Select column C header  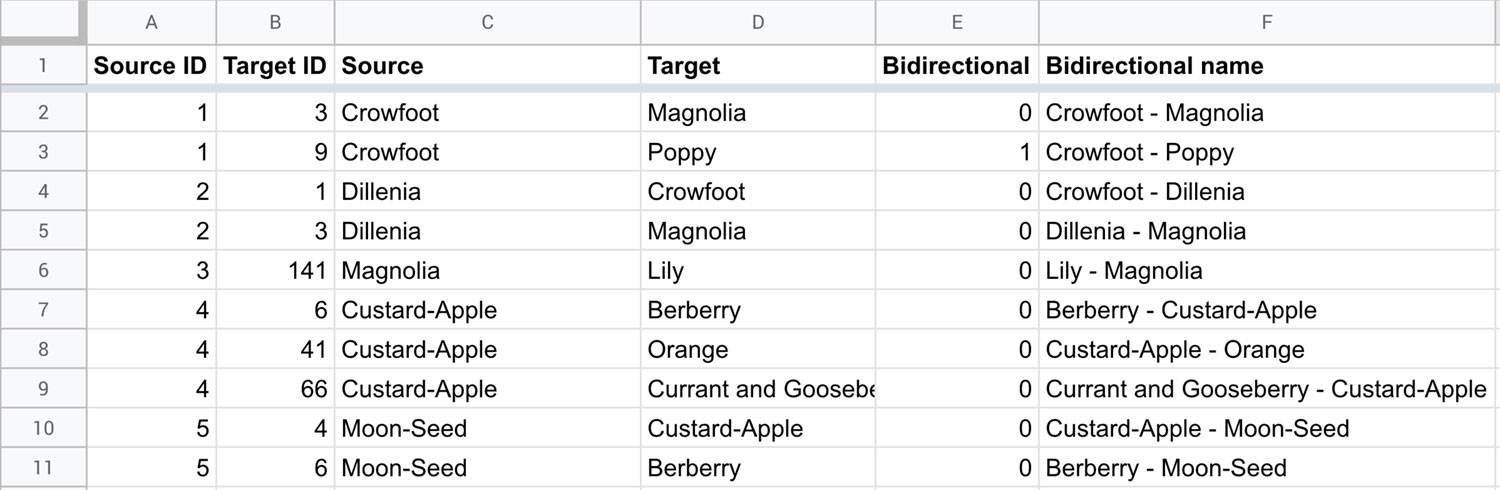[488, 22]
